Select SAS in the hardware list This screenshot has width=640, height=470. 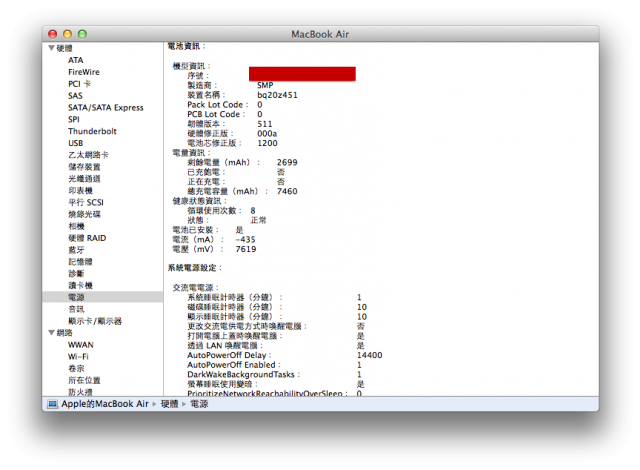(x=75, y=96)
